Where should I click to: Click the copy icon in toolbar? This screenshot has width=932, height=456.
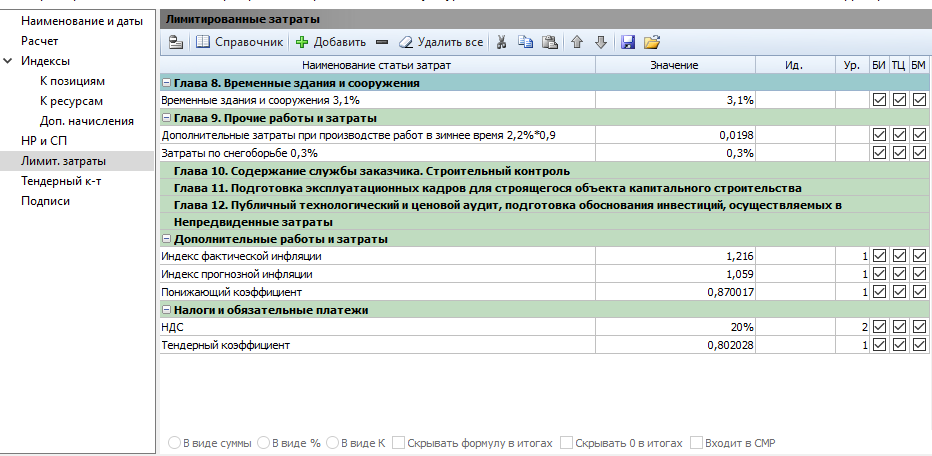point(525,42)
